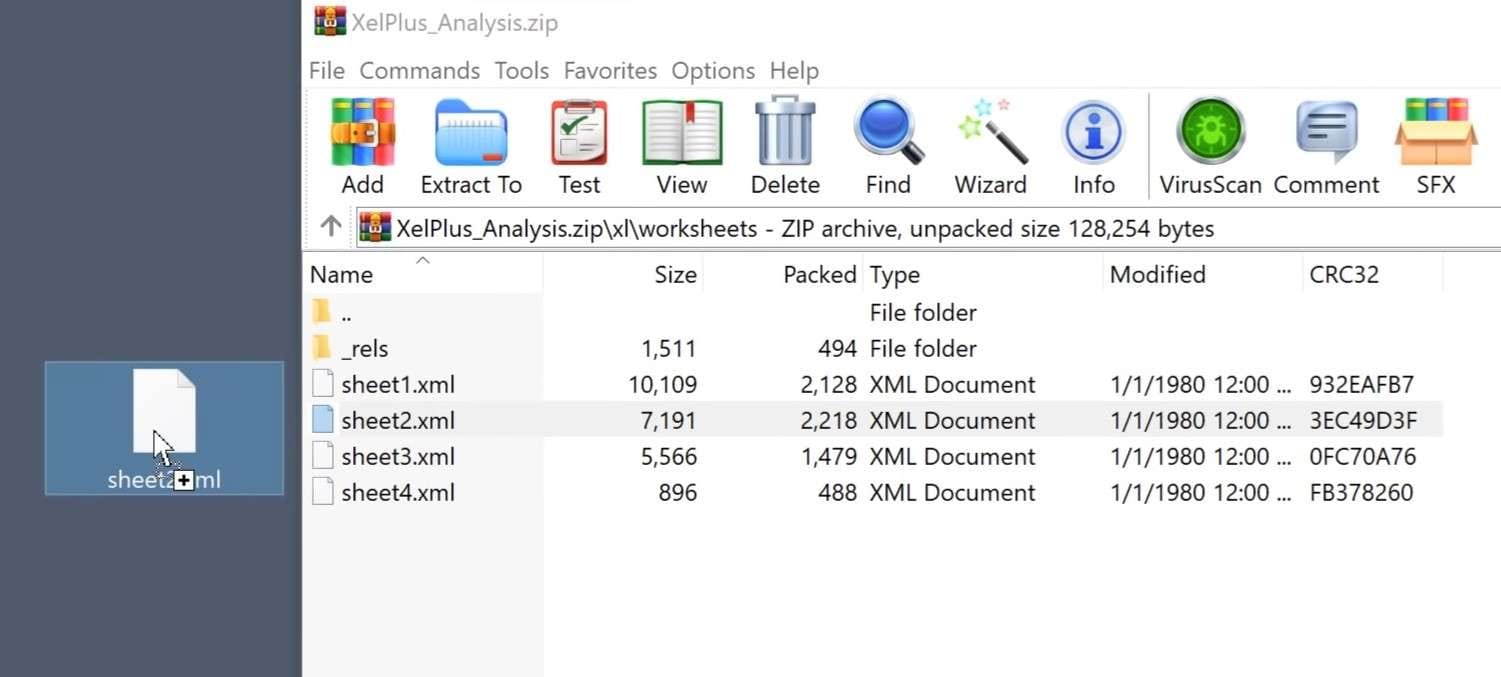
Task: Click the size value 896
Action: pyautogui.click(x=678, y=492)
